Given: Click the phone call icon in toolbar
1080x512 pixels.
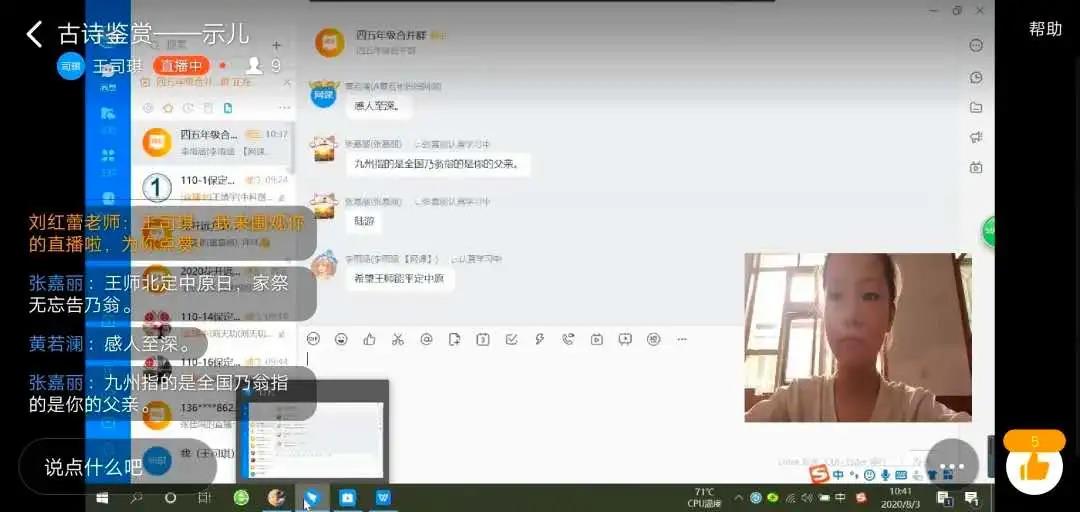Looking at the screenshot, I should click(568, 339).
